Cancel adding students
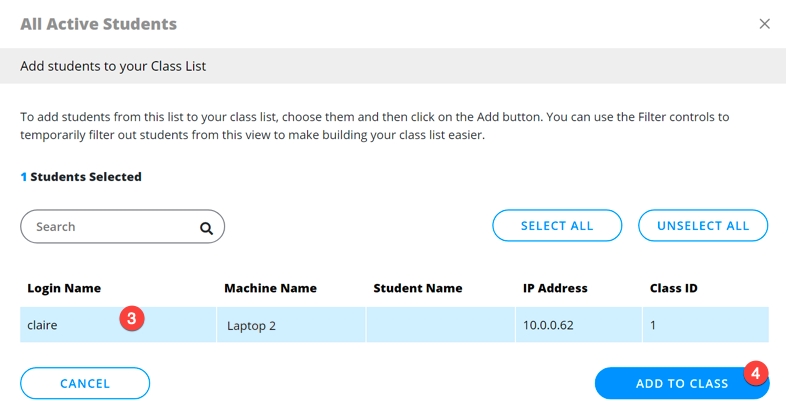The height and width of the screenshot is (414, 786). 85,383
